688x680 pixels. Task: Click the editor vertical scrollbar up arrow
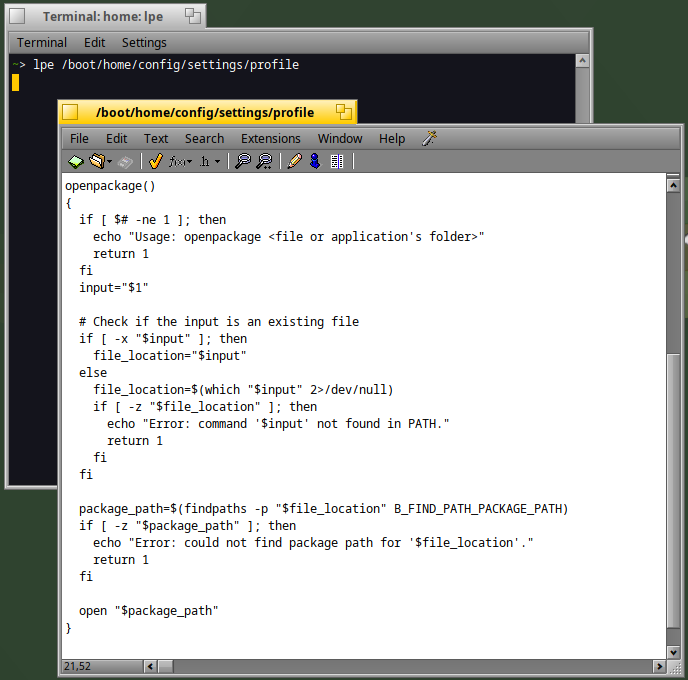pos(674,186)
